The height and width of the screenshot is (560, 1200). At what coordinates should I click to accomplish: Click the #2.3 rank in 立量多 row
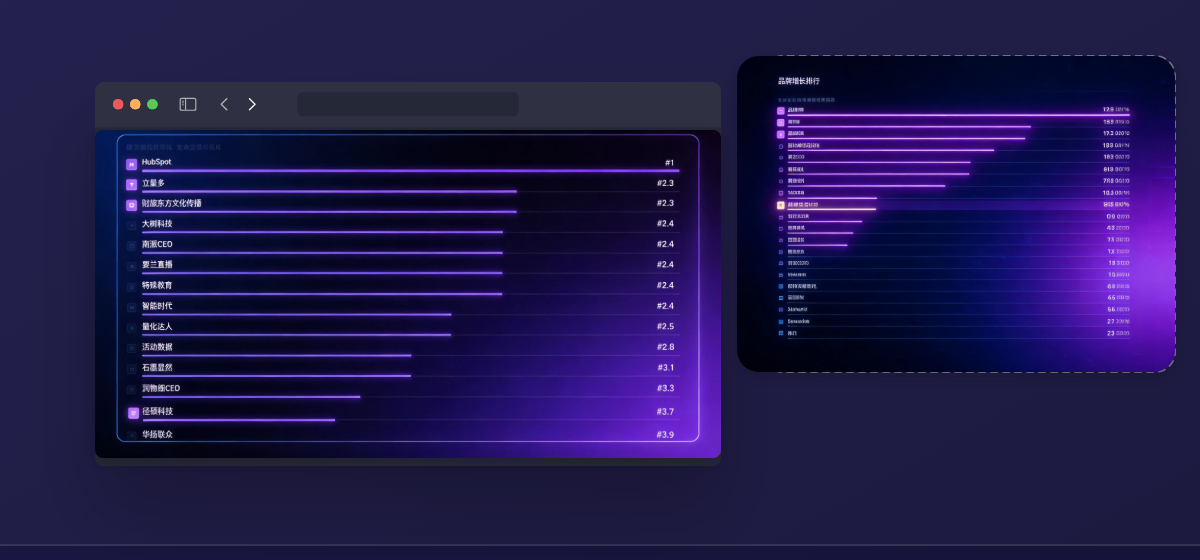(665, 183)
